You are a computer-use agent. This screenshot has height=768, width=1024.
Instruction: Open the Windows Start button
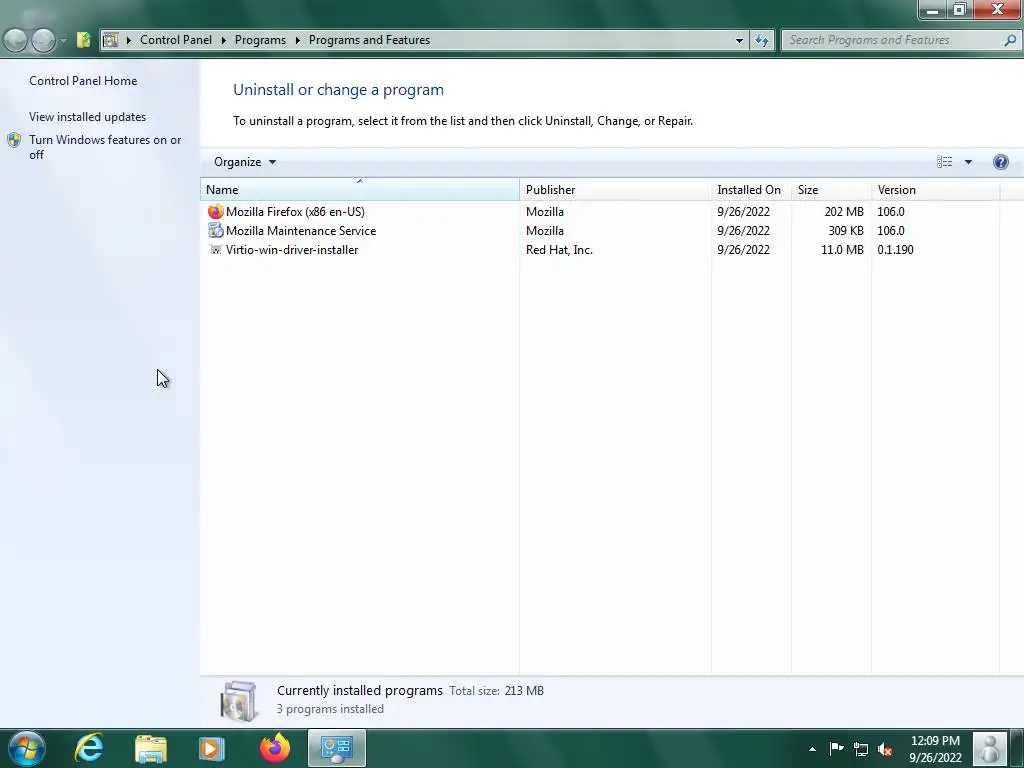coord(26,748)
